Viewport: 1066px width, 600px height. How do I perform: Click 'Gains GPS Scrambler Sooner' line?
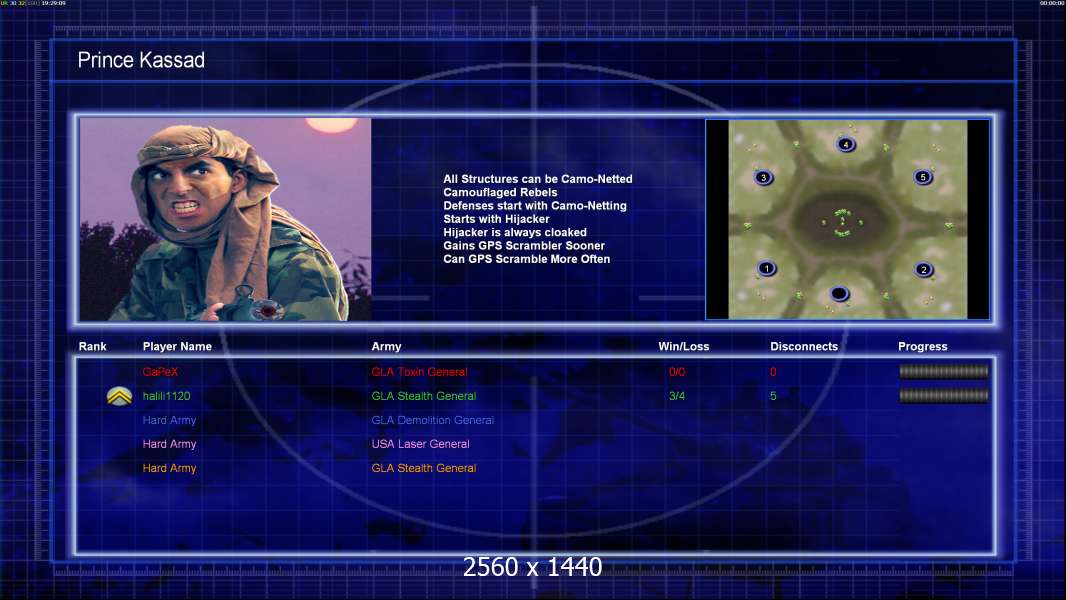coord(524,245)
